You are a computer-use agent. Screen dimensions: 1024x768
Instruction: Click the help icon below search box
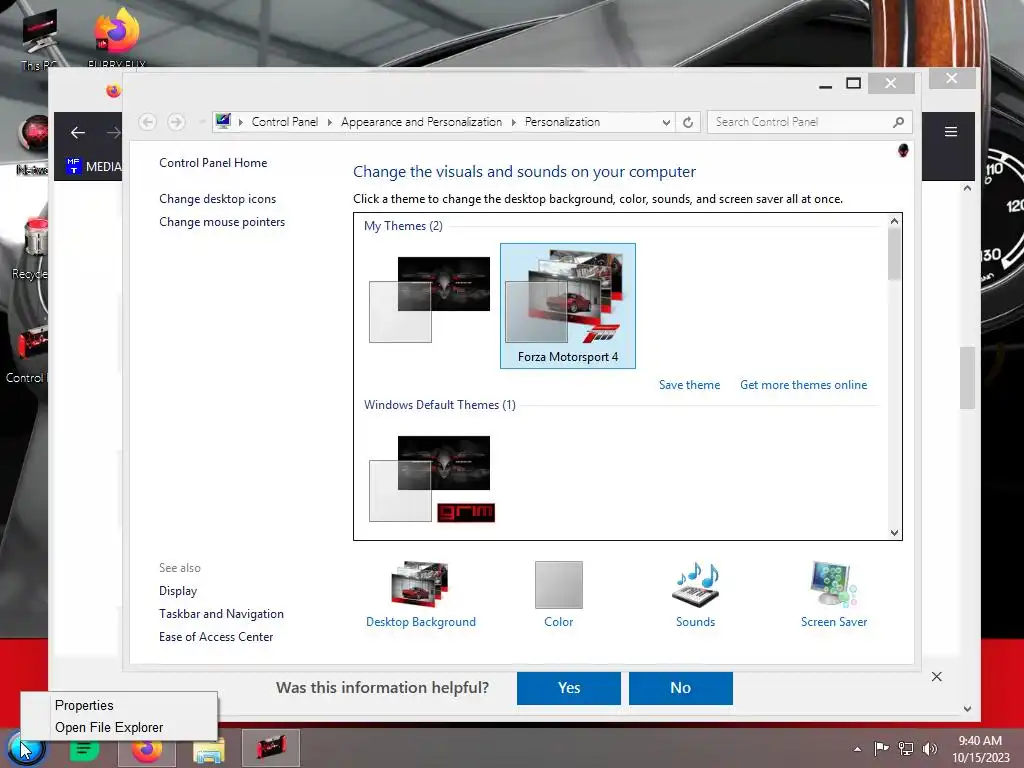click(x=903, y=150)
